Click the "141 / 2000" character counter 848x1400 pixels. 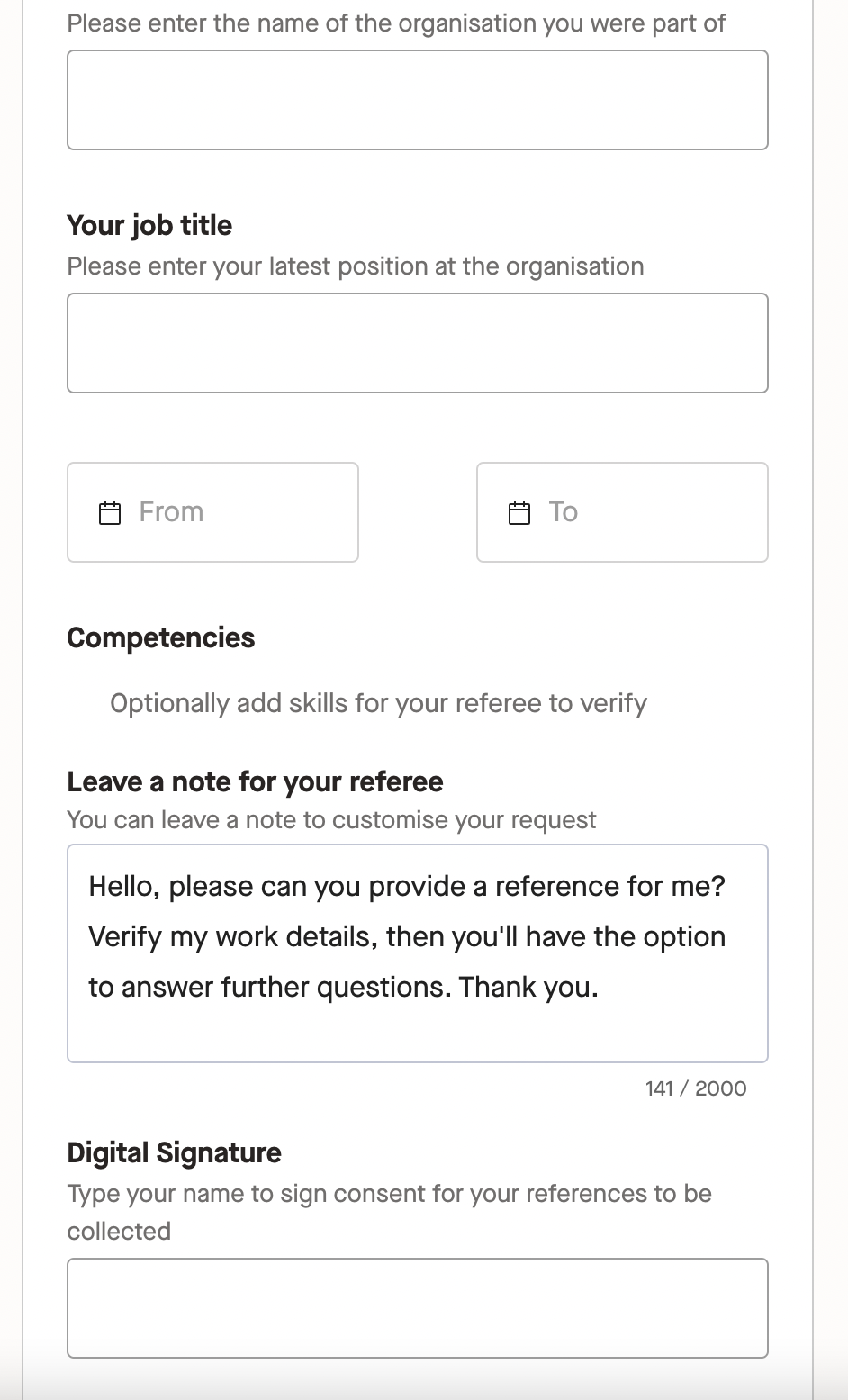(694, 1088)
